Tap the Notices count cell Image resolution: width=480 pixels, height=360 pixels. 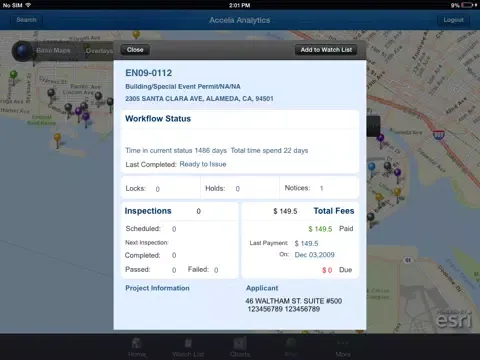[x=319, y=188]
